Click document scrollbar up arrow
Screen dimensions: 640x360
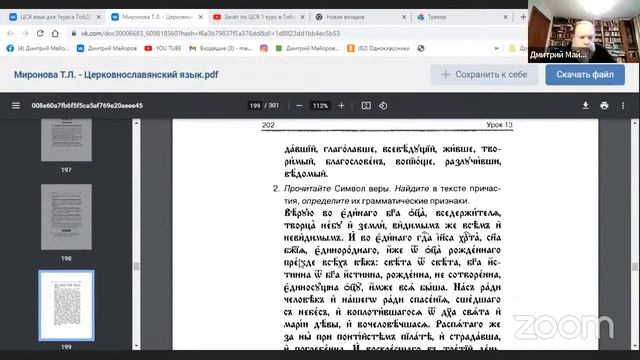tap(634, 123)
